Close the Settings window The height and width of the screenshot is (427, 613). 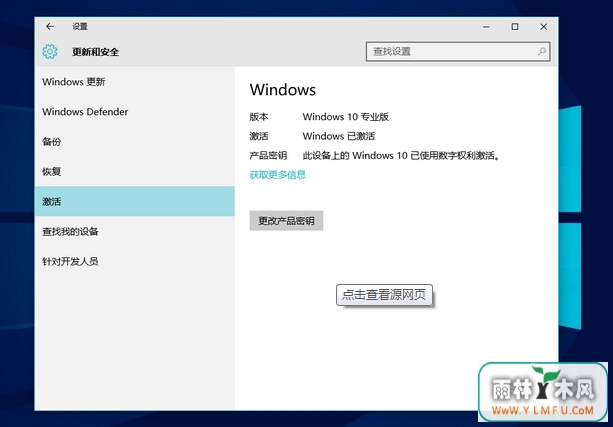click(x=543, y=27)
